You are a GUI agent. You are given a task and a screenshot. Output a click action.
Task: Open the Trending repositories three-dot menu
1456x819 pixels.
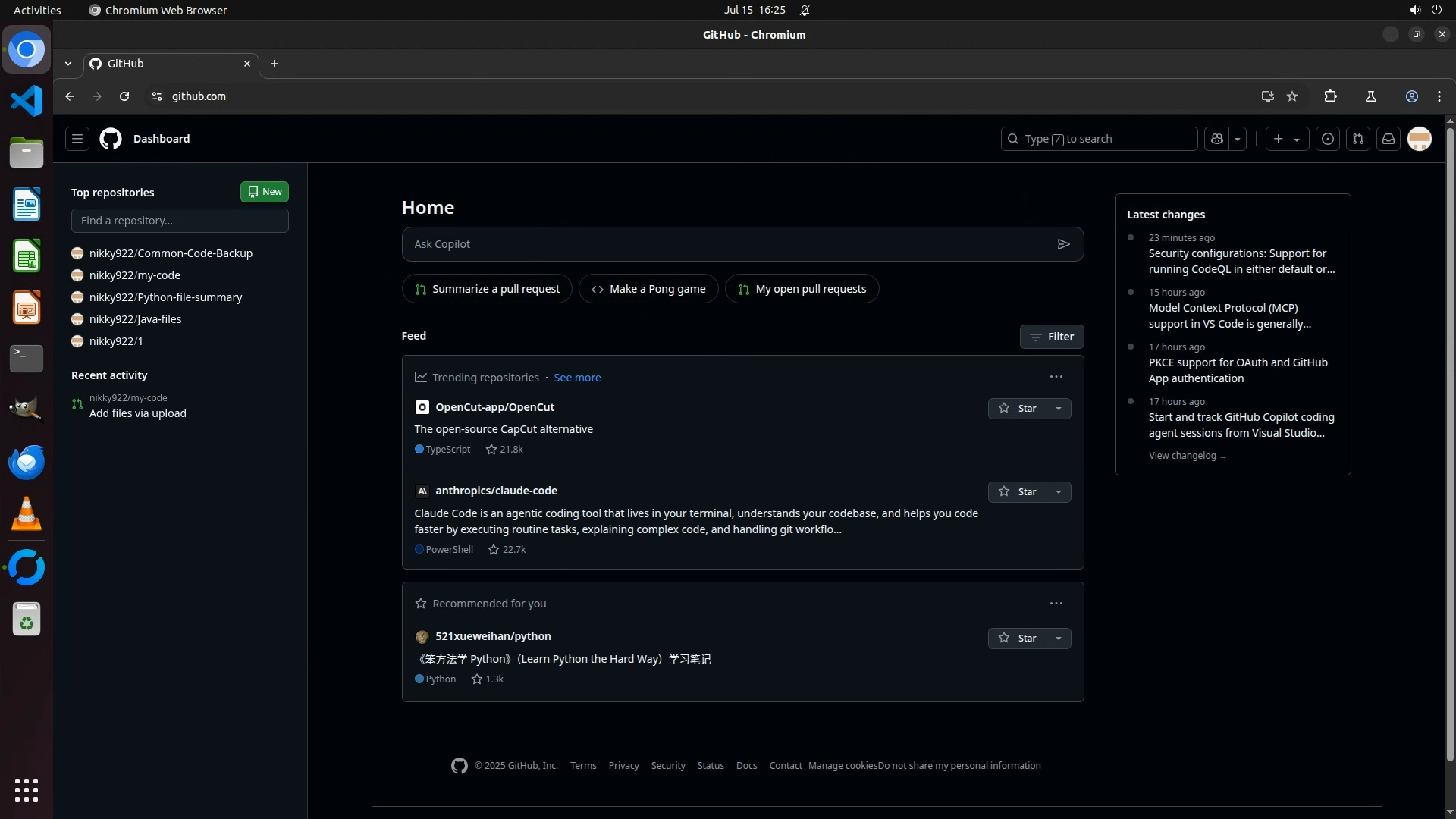[x=1056, y=377]
